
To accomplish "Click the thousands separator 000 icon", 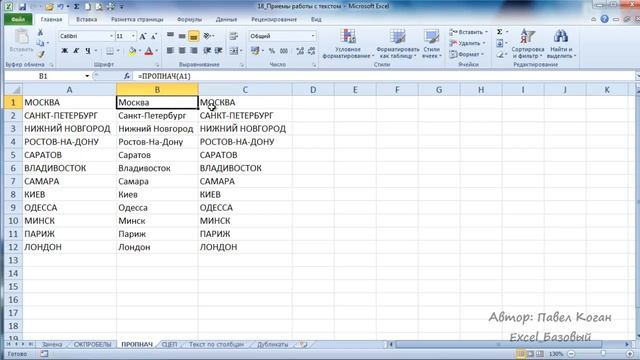I will (284, 51).
